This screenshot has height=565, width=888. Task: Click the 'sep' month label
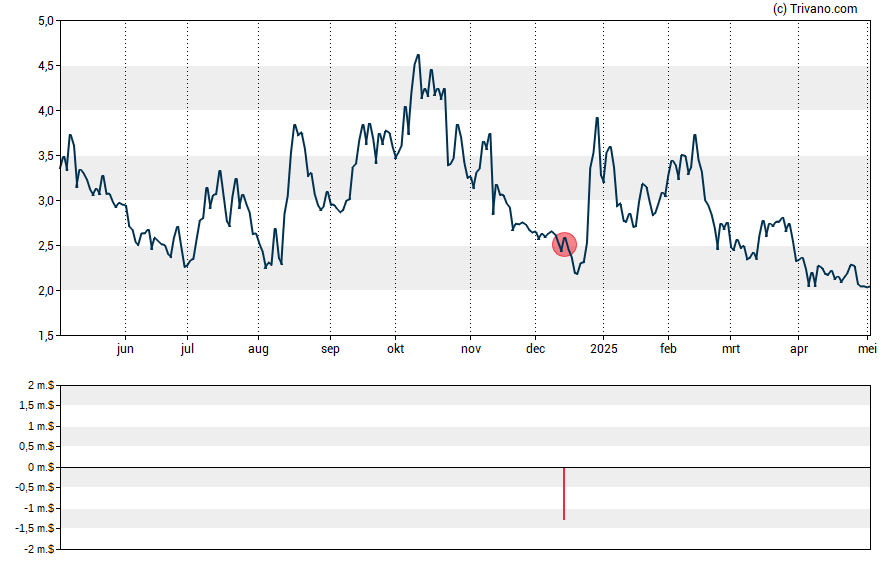click(x=330, y=349)
